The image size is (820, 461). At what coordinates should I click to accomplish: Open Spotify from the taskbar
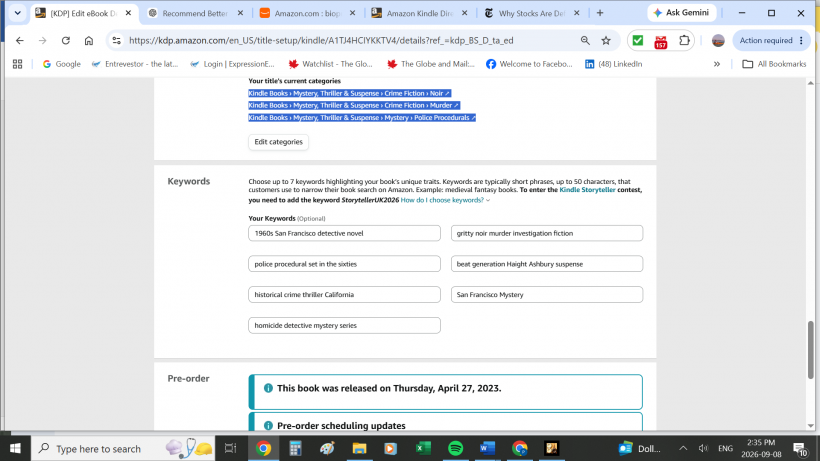[x=455, y=448]
